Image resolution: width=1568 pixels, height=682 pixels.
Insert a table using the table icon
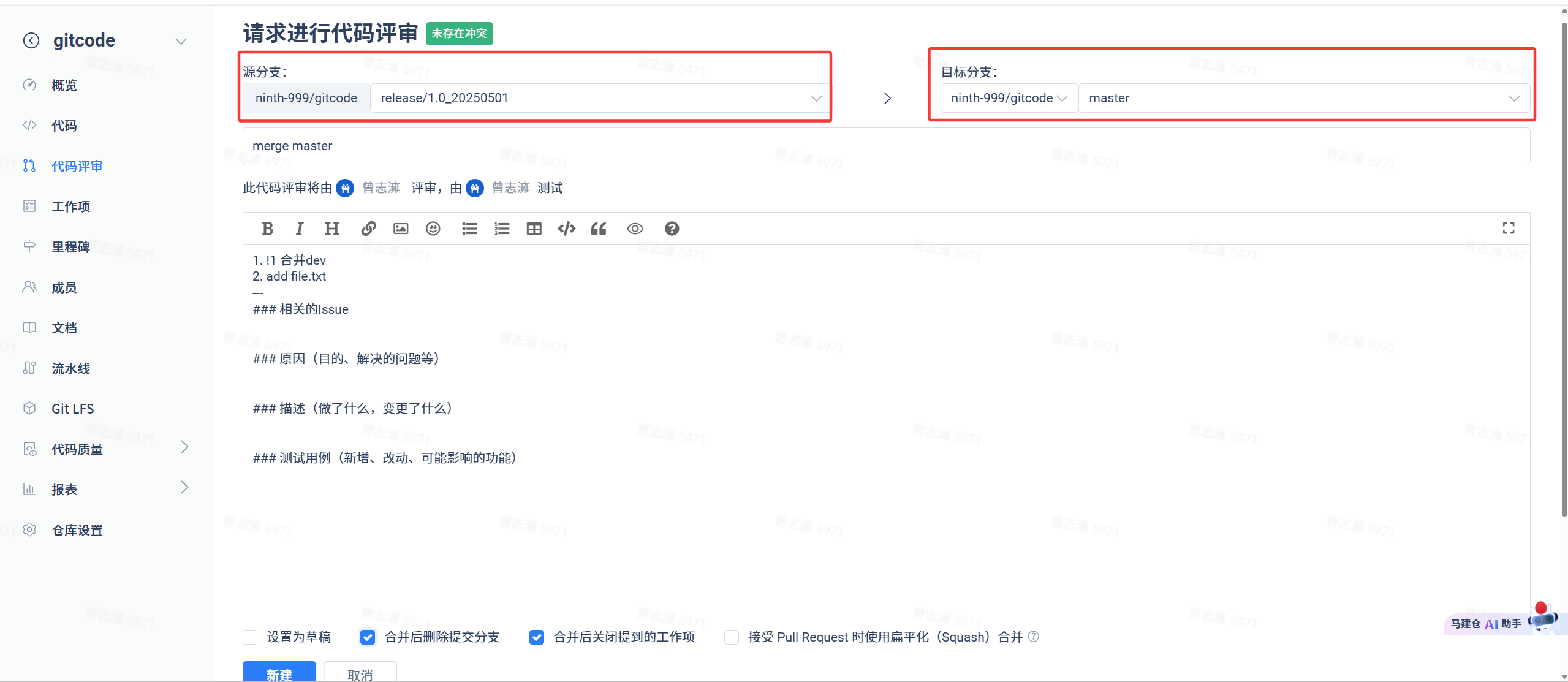click(534, 229)
